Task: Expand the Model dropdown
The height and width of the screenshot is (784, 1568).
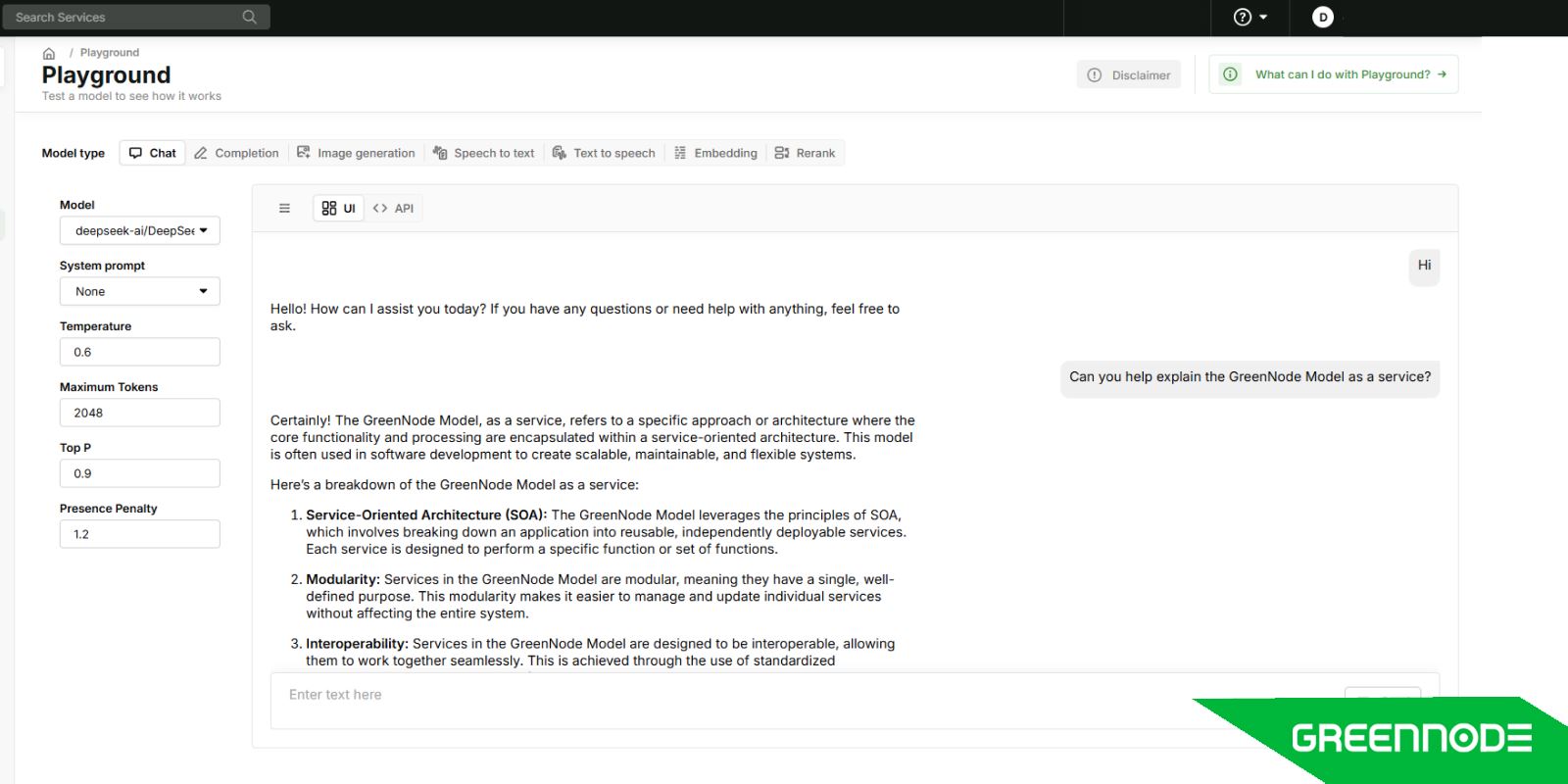Action: click(140, 231)
